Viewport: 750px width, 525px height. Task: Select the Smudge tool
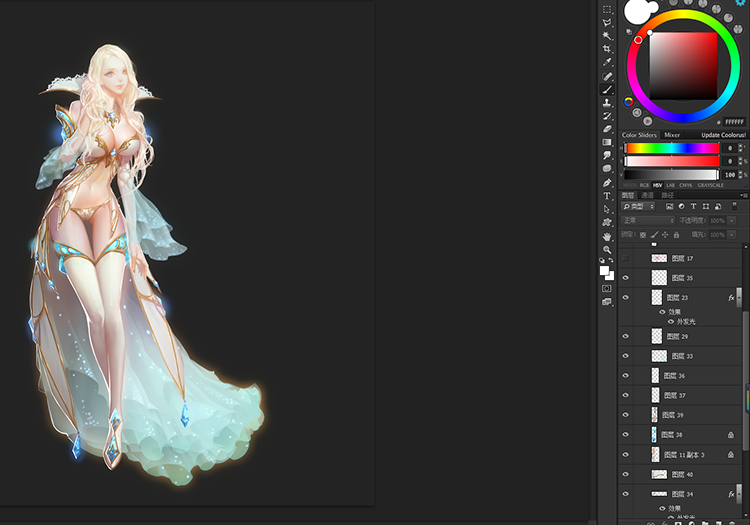click(x=607, y=155)
